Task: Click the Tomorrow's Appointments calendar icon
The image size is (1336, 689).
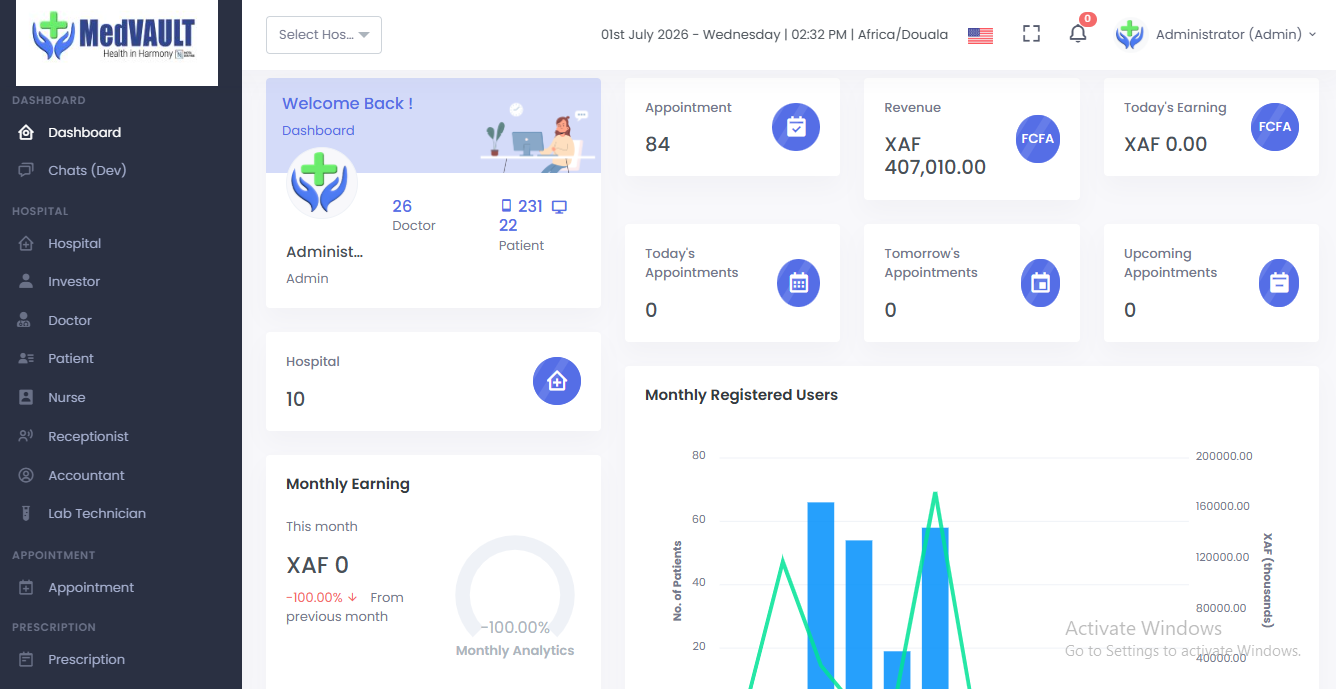Action: [x=1040, y=283]
